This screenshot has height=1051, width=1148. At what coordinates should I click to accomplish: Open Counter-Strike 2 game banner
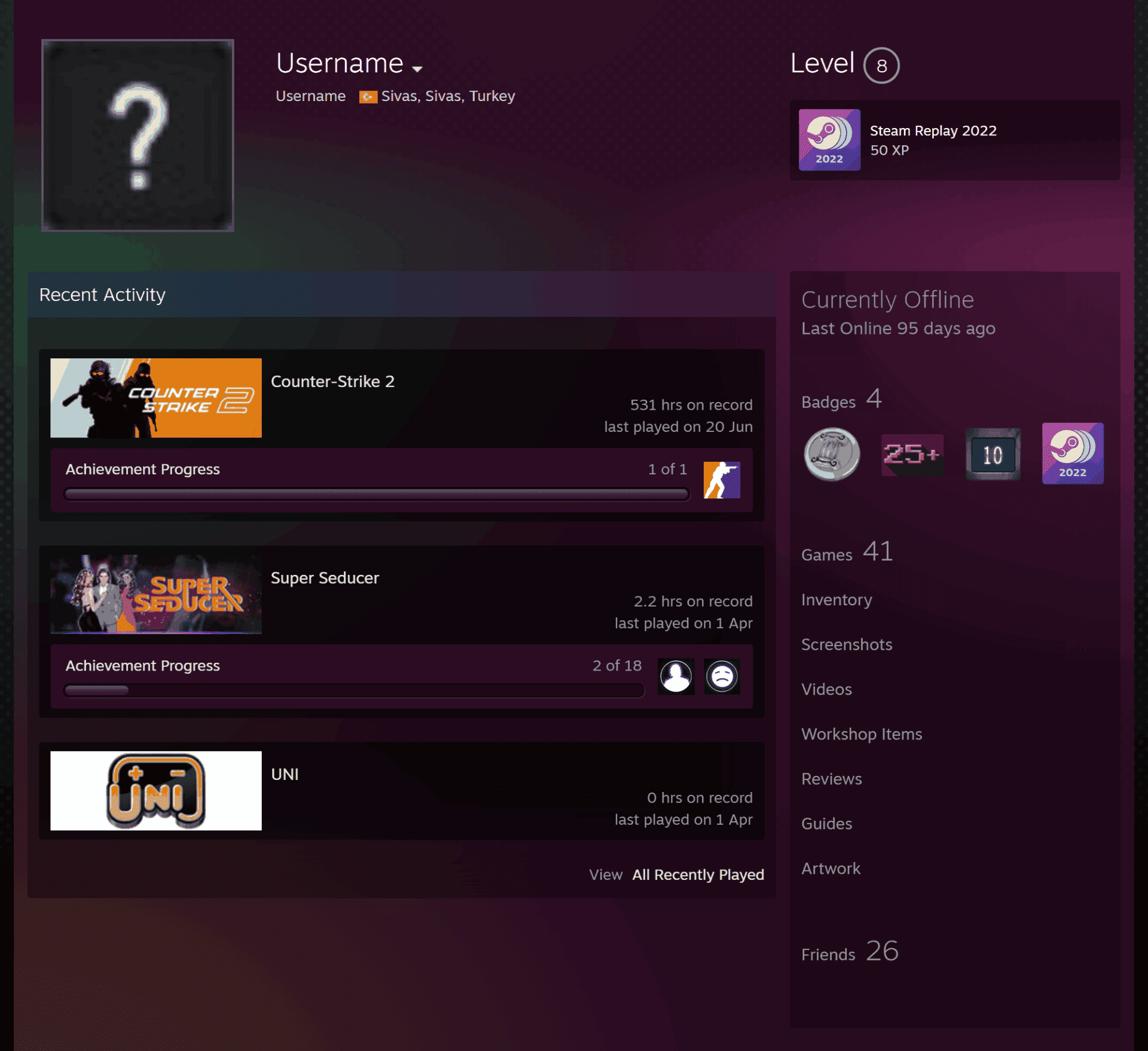coord(156,398)
